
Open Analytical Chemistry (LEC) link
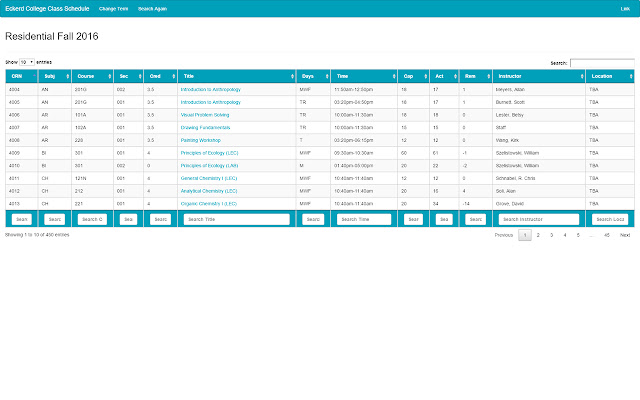[209, 191]
